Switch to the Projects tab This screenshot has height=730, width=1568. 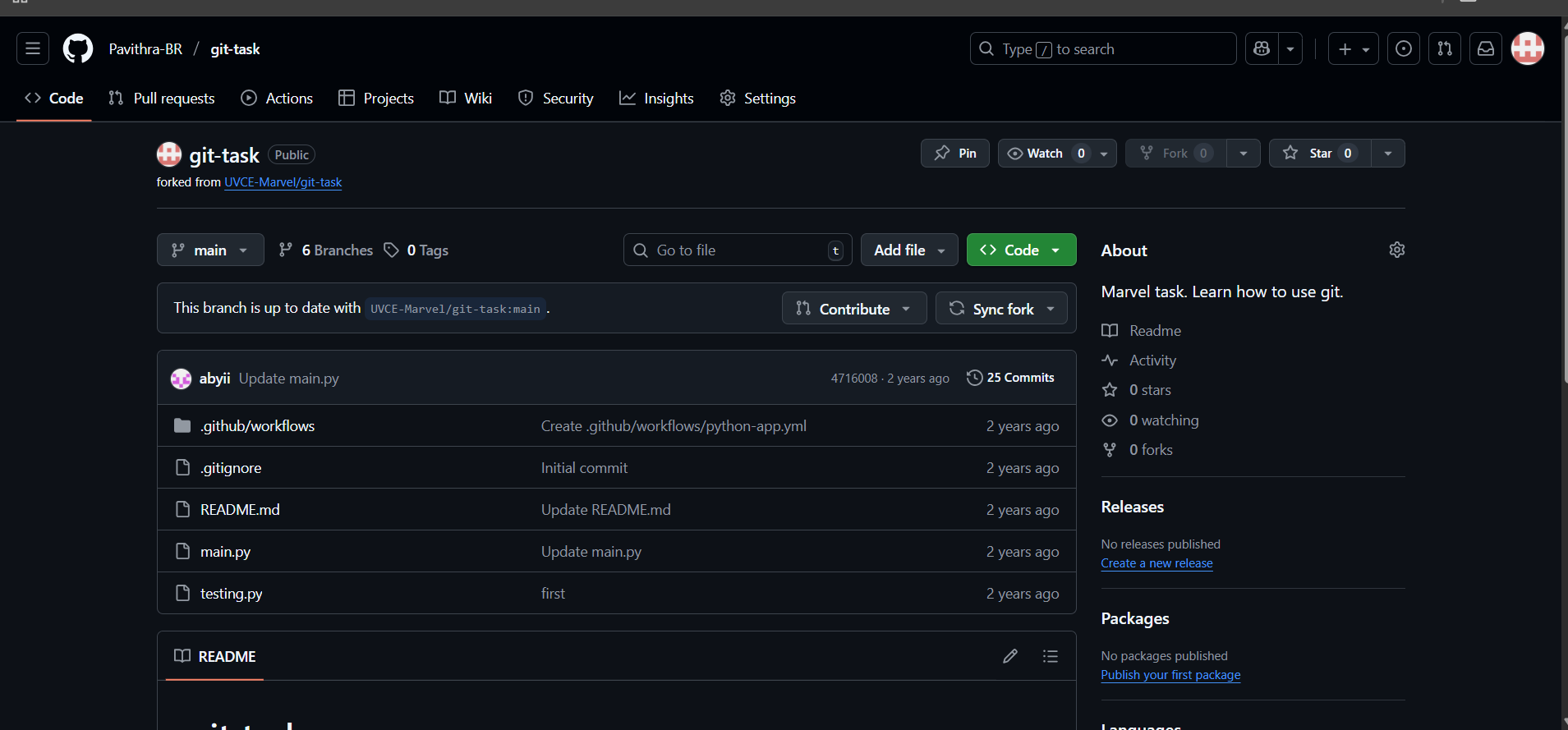click(x=376, y=99)
